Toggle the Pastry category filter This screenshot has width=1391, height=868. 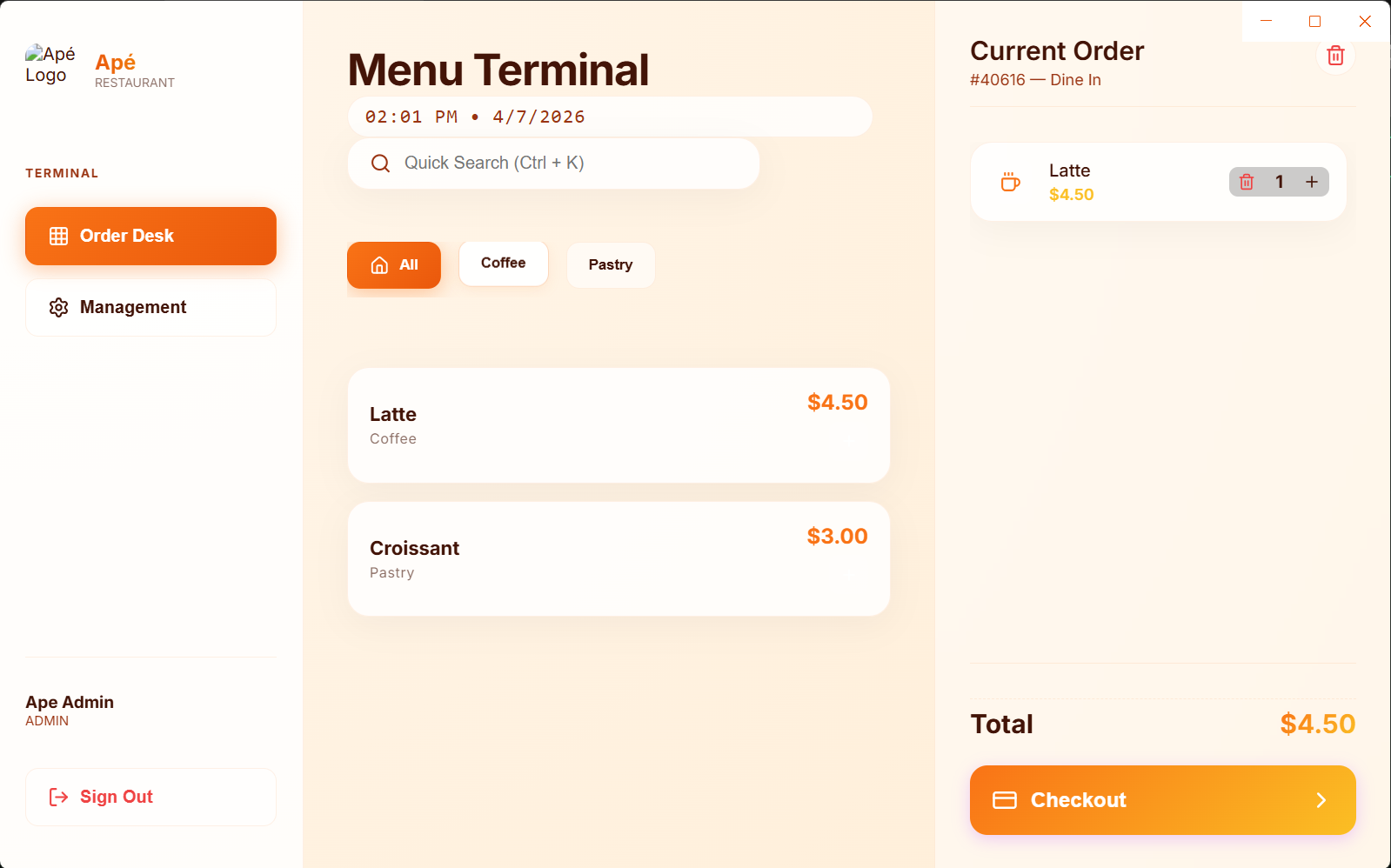point(610,264)
